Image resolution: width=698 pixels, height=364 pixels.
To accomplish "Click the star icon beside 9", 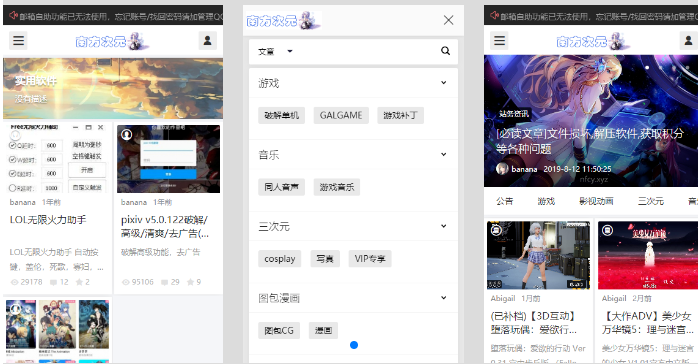I will tap(190, 282).
